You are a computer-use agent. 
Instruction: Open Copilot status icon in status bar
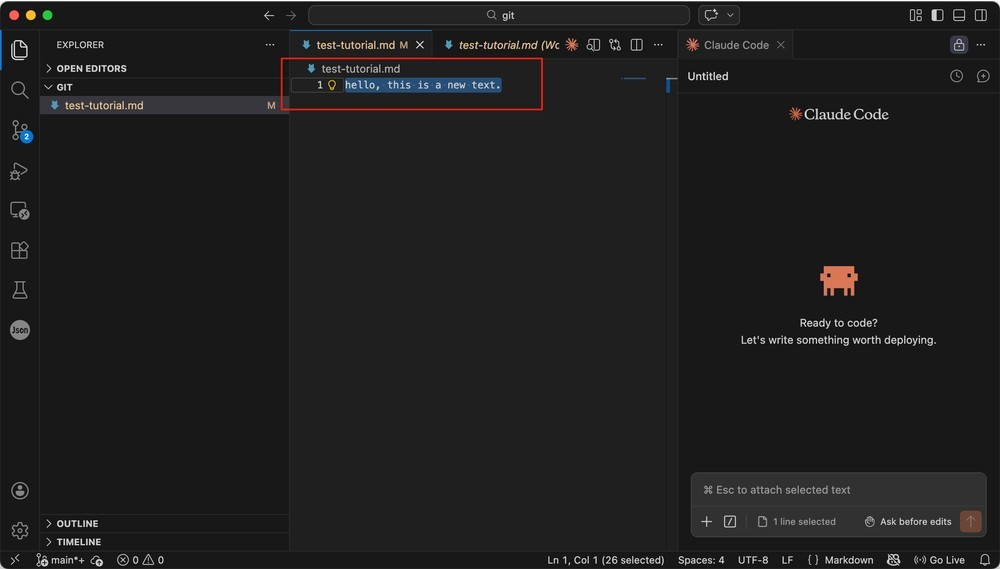(893, 560)
